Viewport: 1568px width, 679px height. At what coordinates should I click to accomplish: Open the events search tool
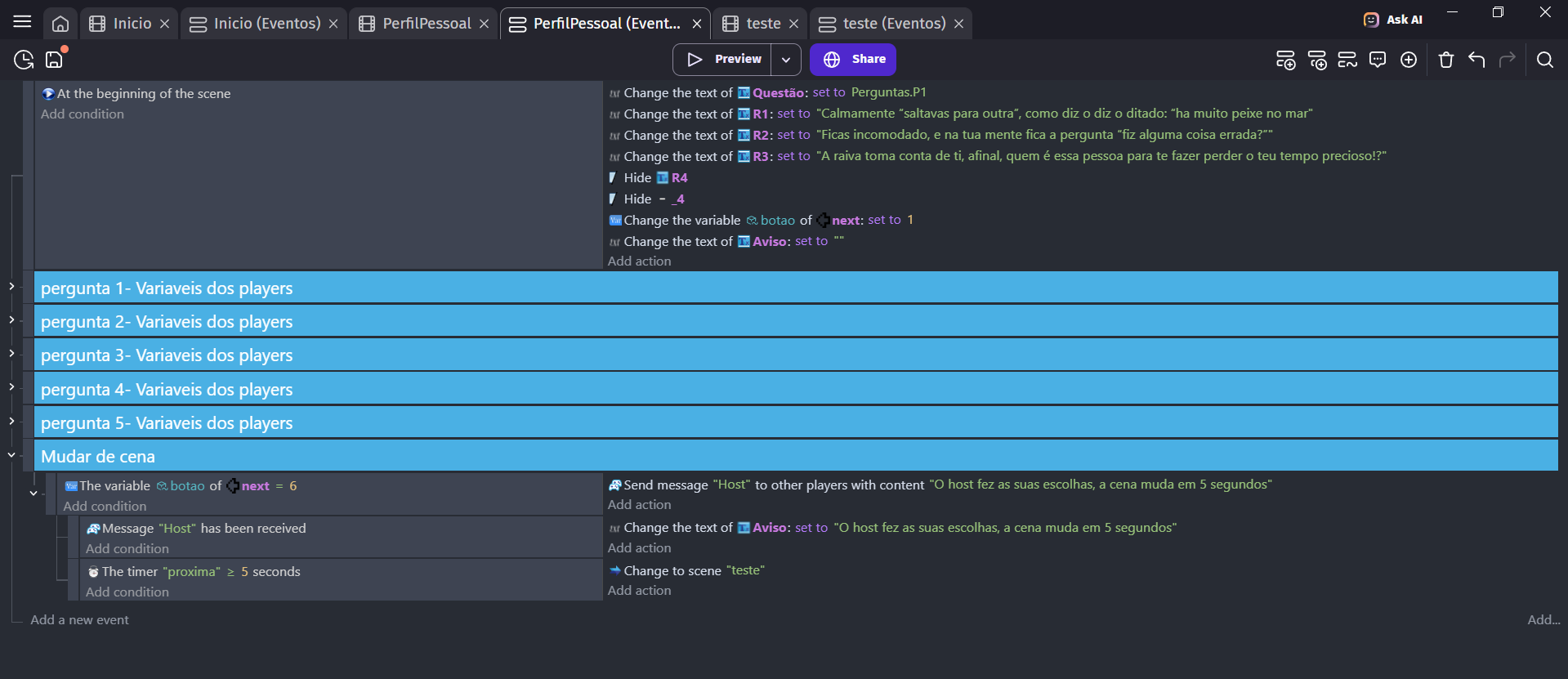[1544, 60]
